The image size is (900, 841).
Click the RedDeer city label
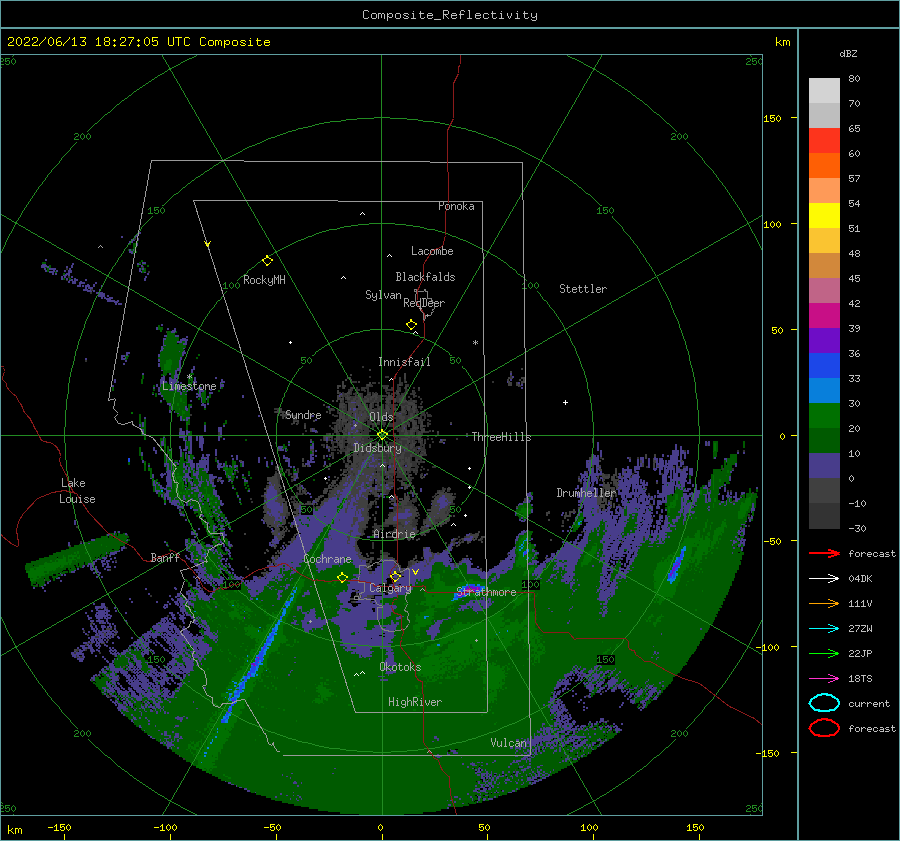[x=424, y=303]
